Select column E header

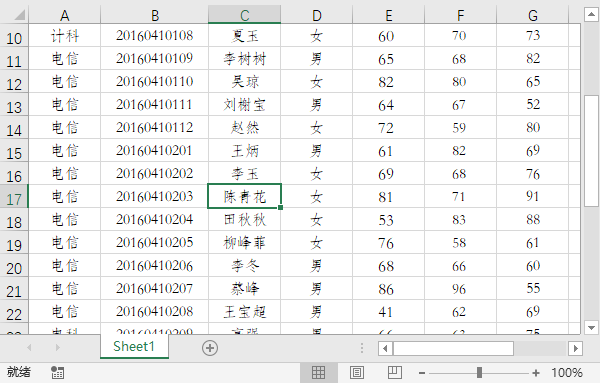point(388,15)
